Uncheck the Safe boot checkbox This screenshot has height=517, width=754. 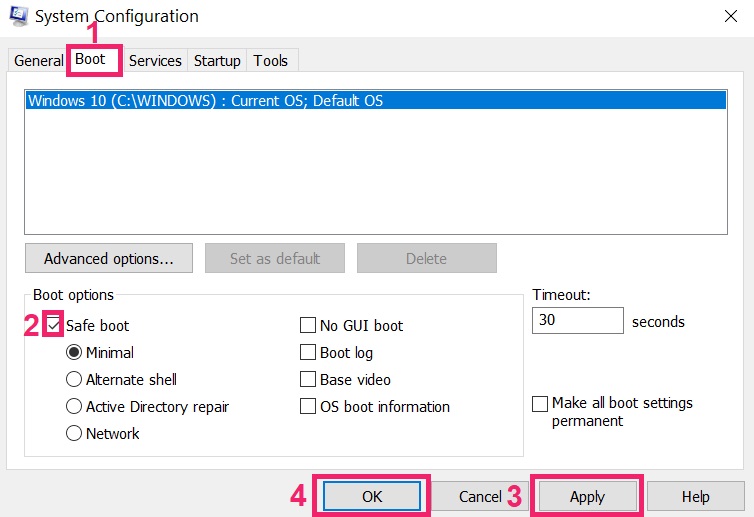click(x=53, y=325)
